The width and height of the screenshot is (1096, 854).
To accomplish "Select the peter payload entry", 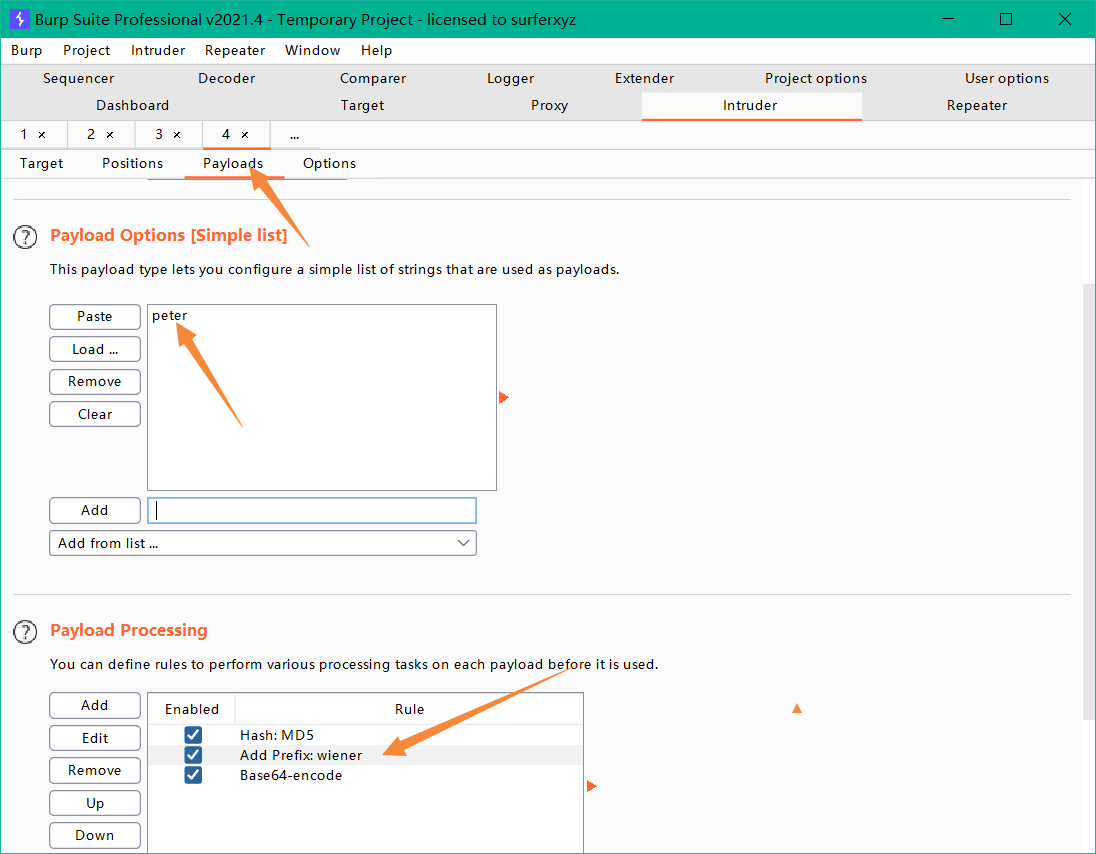I will click(322, 316).
